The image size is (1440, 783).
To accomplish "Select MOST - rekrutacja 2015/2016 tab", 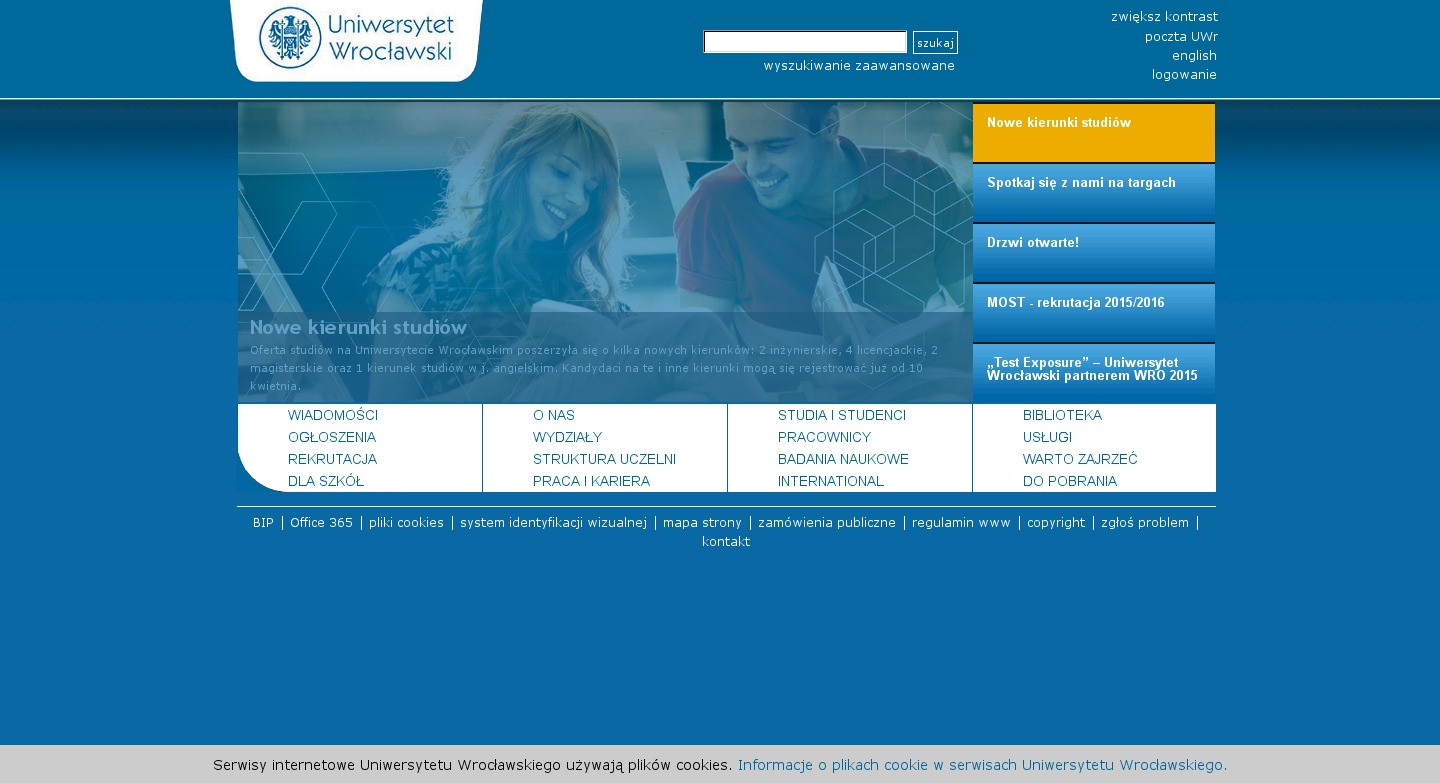I will point(1093,313).
